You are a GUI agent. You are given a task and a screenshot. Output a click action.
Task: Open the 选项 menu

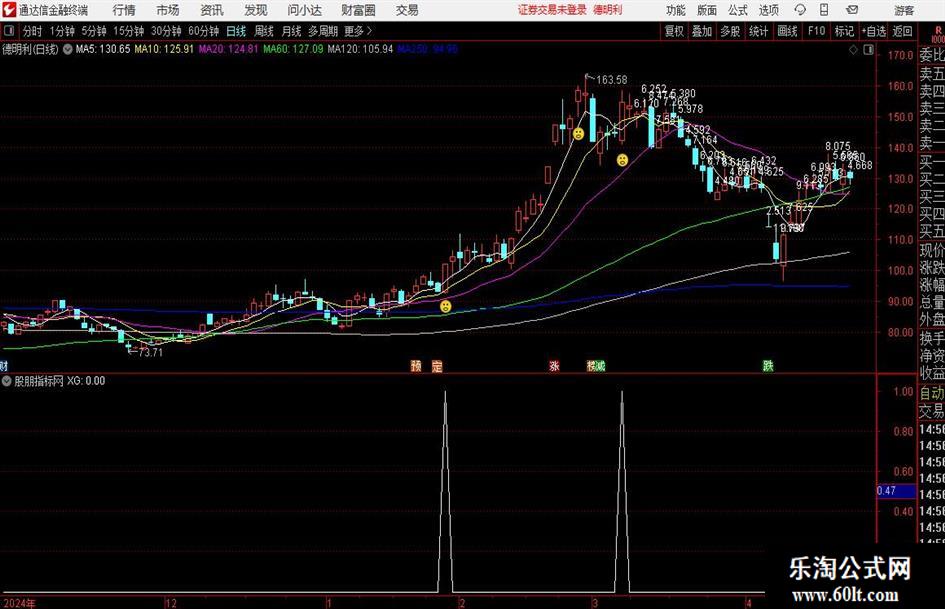(x=768, y=10)
